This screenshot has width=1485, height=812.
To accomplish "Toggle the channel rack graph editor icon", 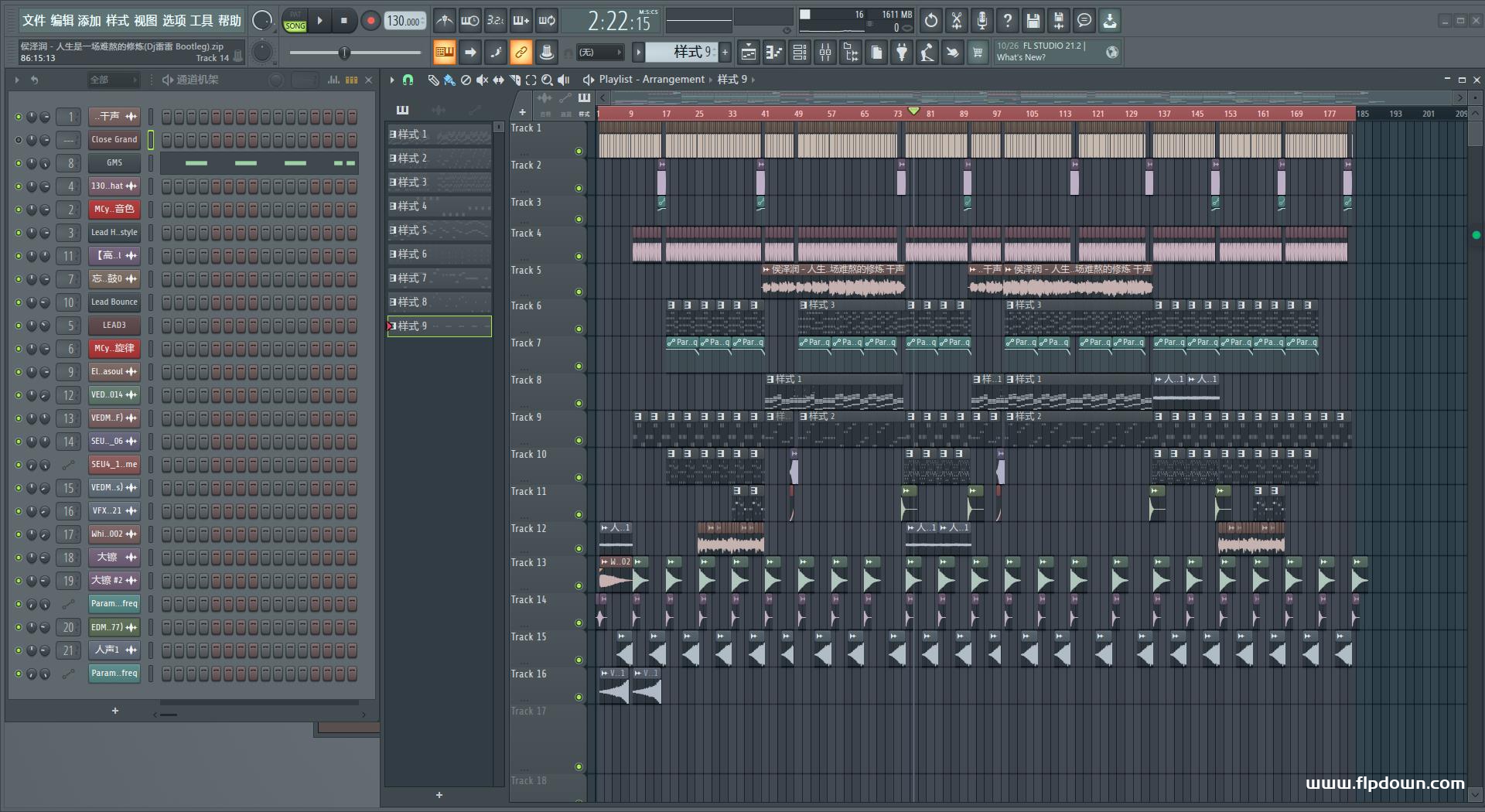I will [x=333, y=80].
